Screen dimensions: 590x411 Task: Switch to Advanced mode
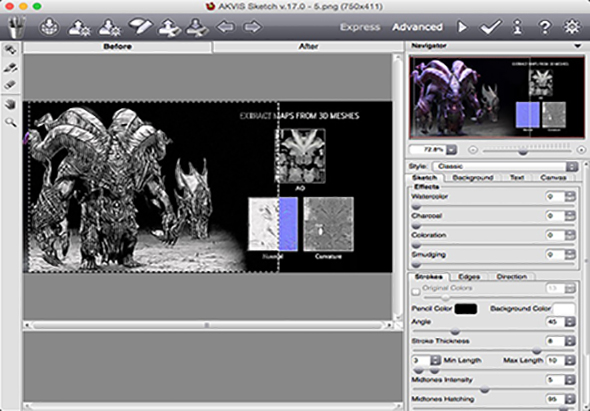[x=417, y=27]
